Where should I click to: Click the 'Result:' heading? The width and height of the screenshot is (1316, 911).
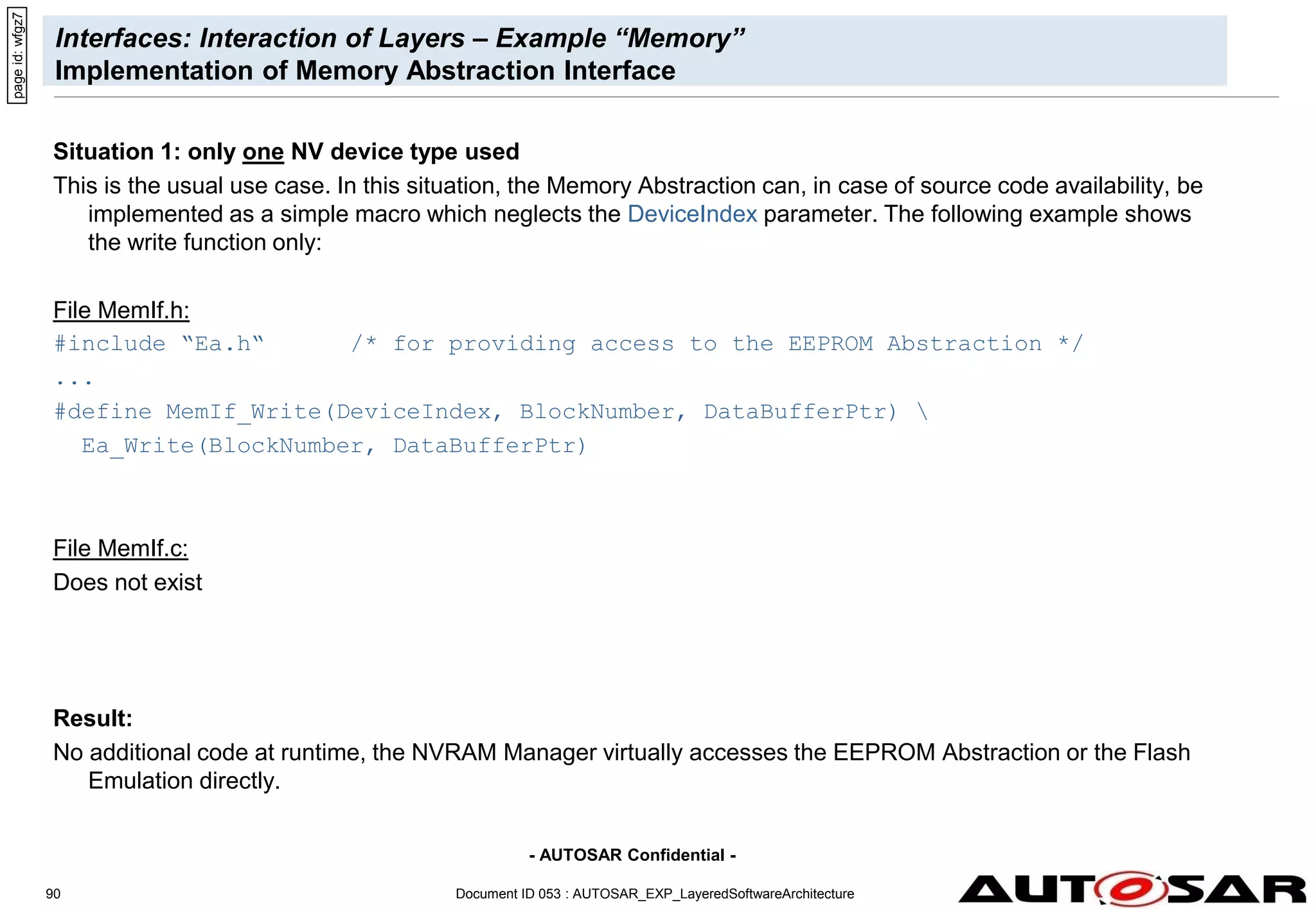(93, 718)
